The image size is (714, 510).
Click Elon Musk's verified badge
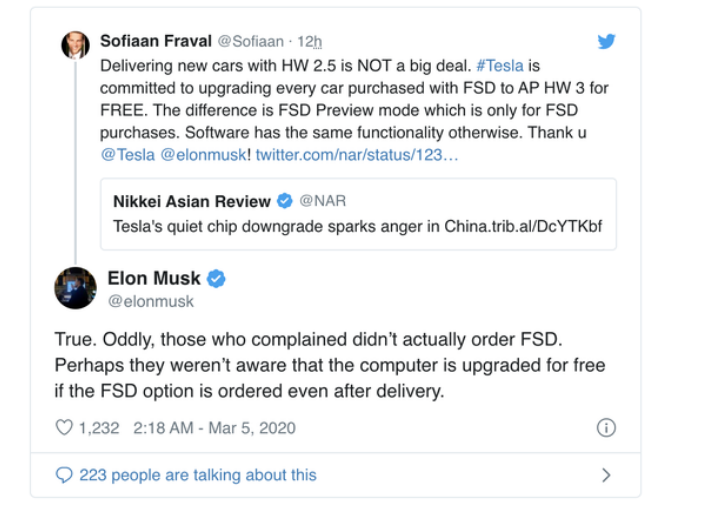click(x=216, y=278)
